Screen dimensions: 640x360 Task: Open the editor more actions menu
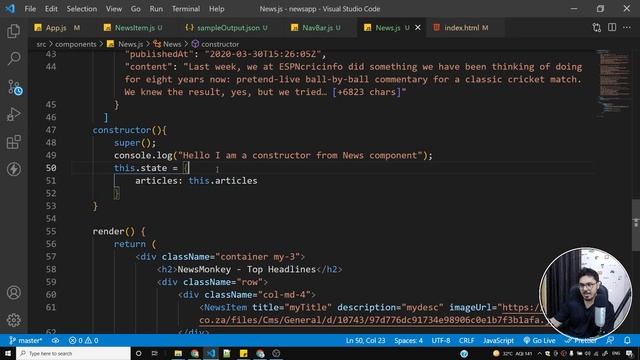click(627, 27)
